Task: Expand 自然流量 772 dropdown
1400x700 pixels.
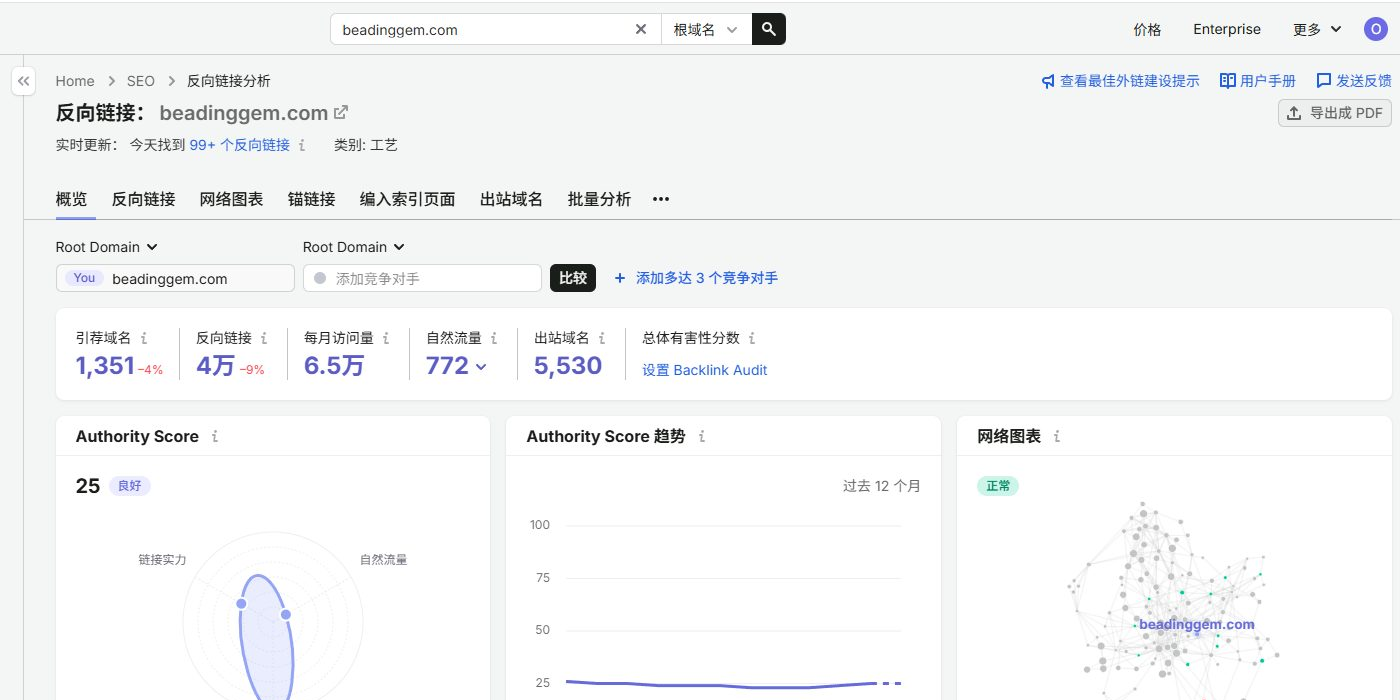Action: click(457, 366)
